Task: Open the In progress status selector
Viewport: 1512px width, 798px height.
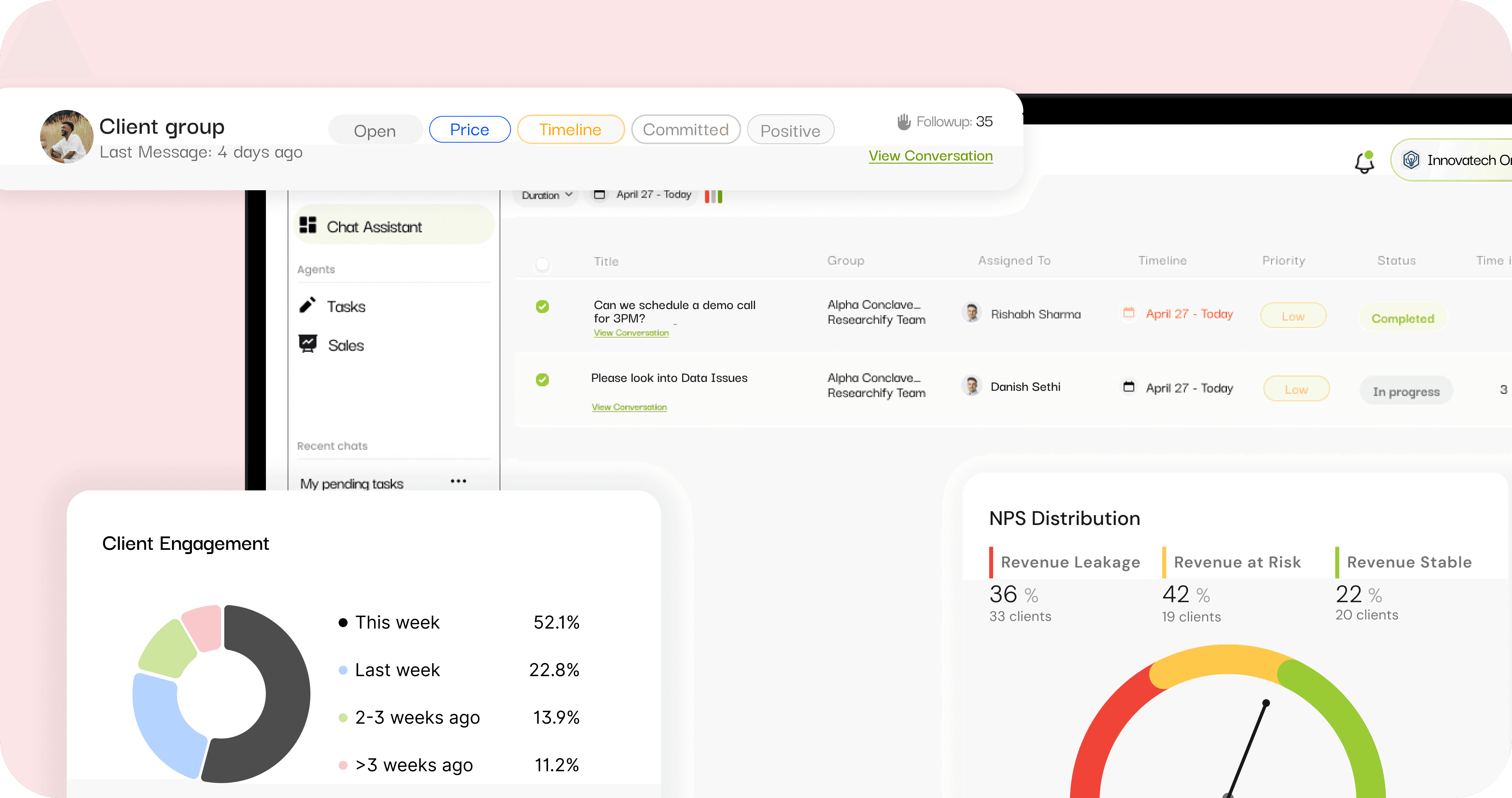Action: click(x=1406, y=391)
